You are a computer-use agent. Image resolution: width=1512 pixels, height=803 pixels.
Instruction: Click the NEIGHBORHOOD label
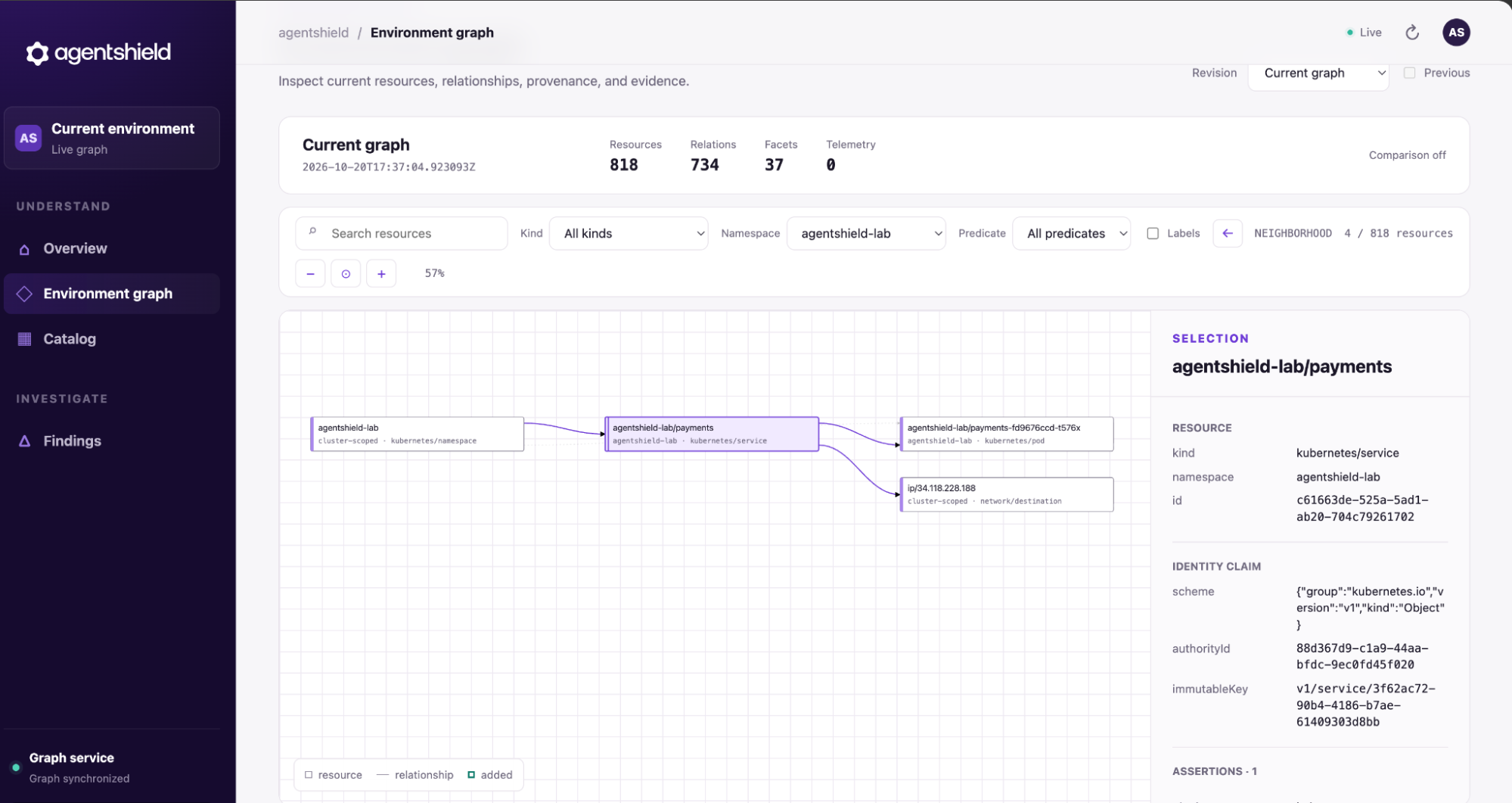[1293, 233]
